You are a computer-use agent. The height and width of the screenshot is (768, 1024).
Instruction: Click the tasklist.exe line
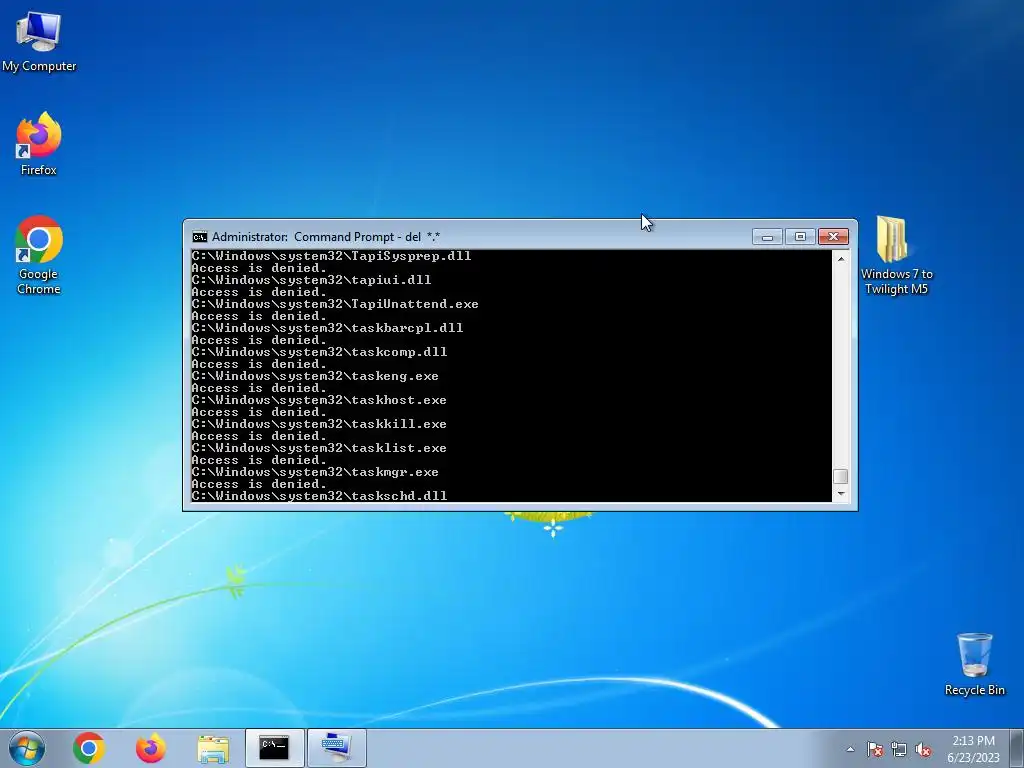(x=319, y=448)
